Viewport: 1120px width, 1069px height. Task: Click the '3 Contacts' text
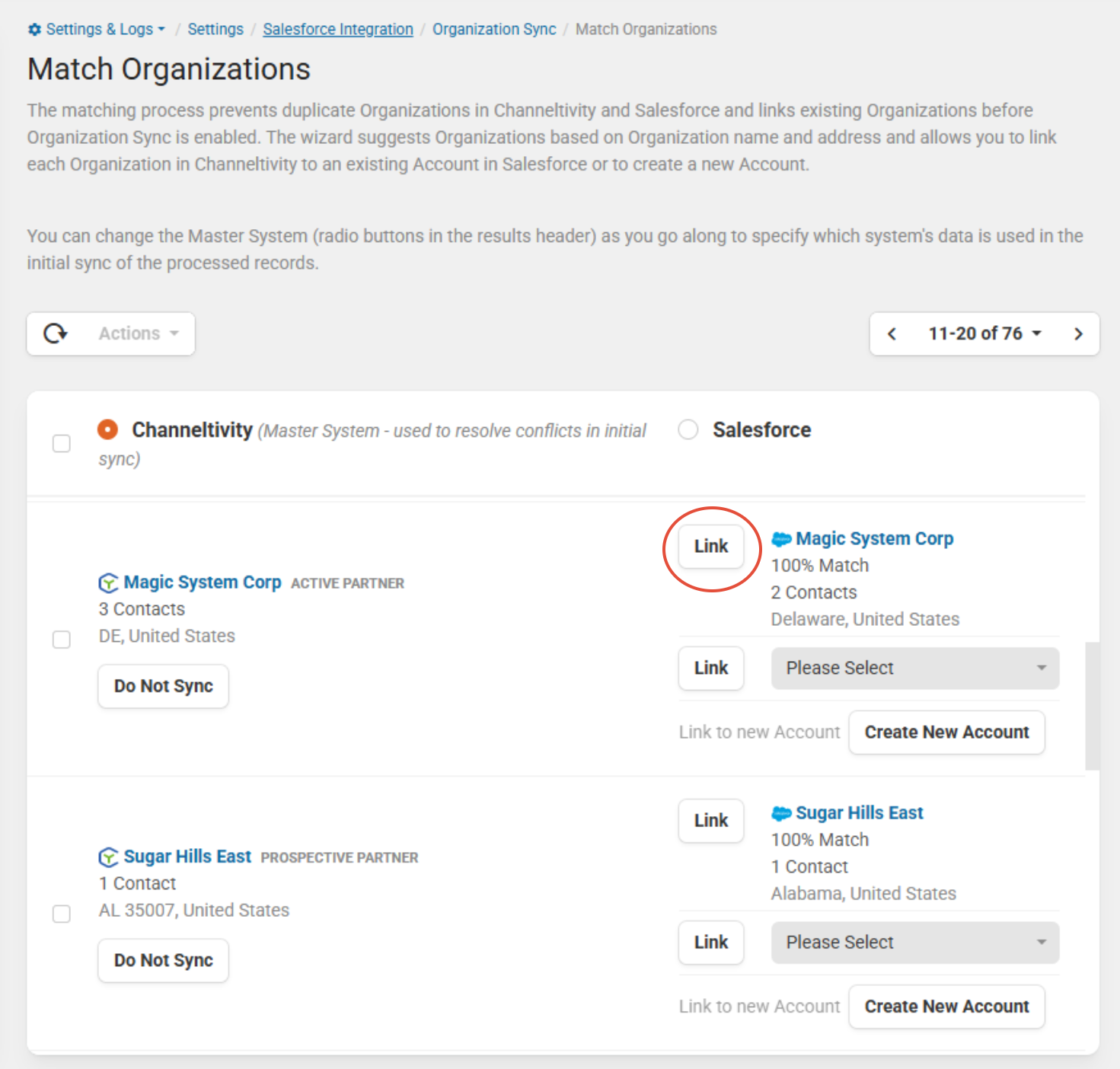pyautogui.click(x=142, y=609)
